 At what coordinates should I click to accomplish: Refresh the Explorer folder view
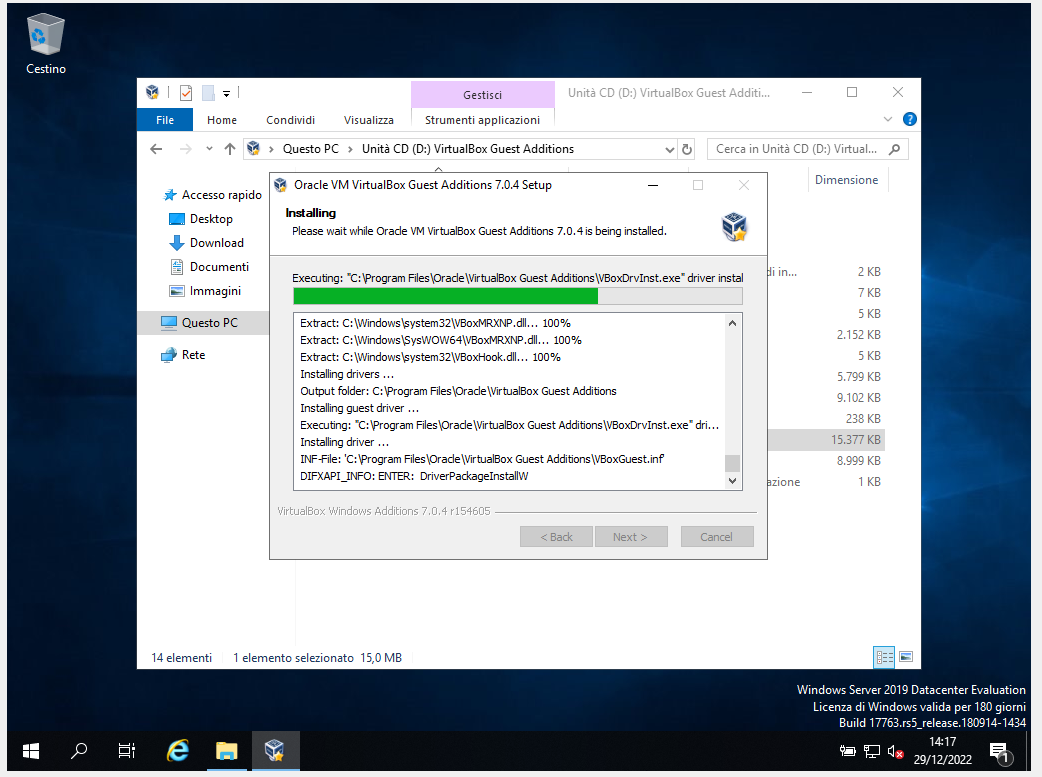click(x=687, y=150)
